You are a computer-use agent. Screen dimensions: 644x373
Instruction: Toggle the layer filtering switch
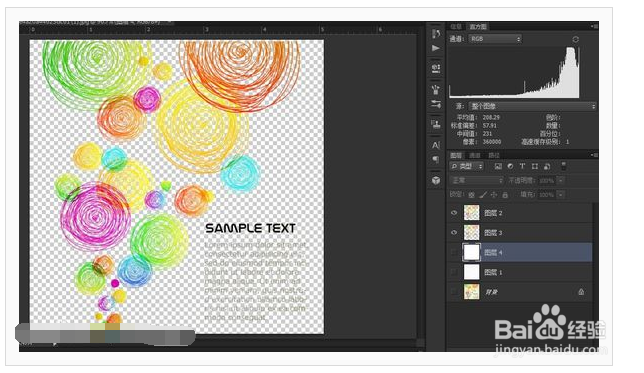click(x=564, y=166)
